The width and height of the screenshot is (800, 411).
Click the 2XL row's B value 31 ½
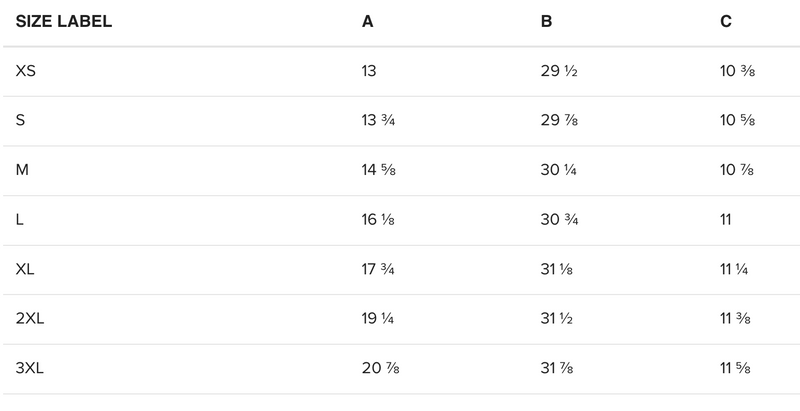click(559, 319)
